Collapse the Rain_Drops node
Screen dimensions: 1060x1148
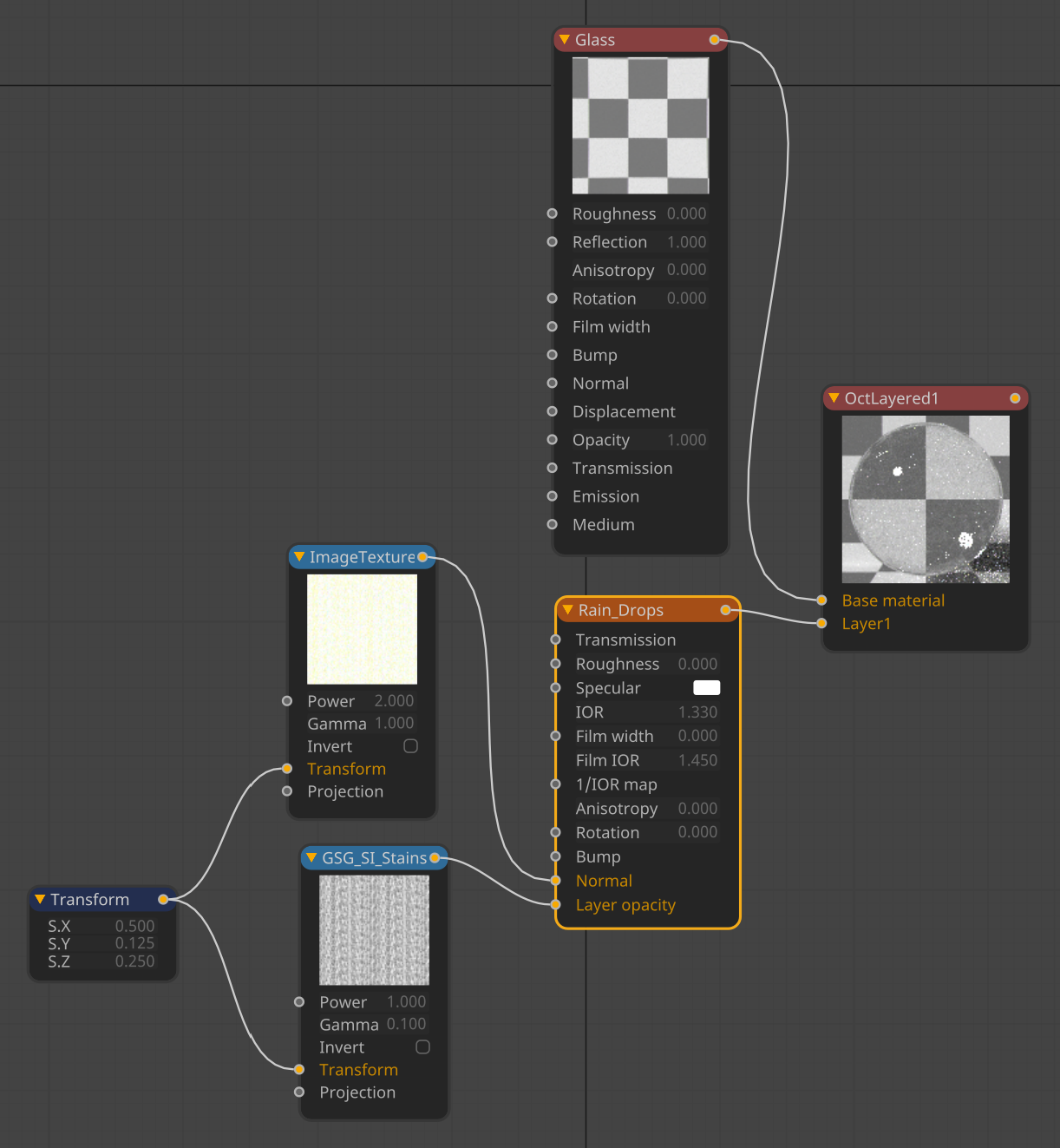[568, 610]
